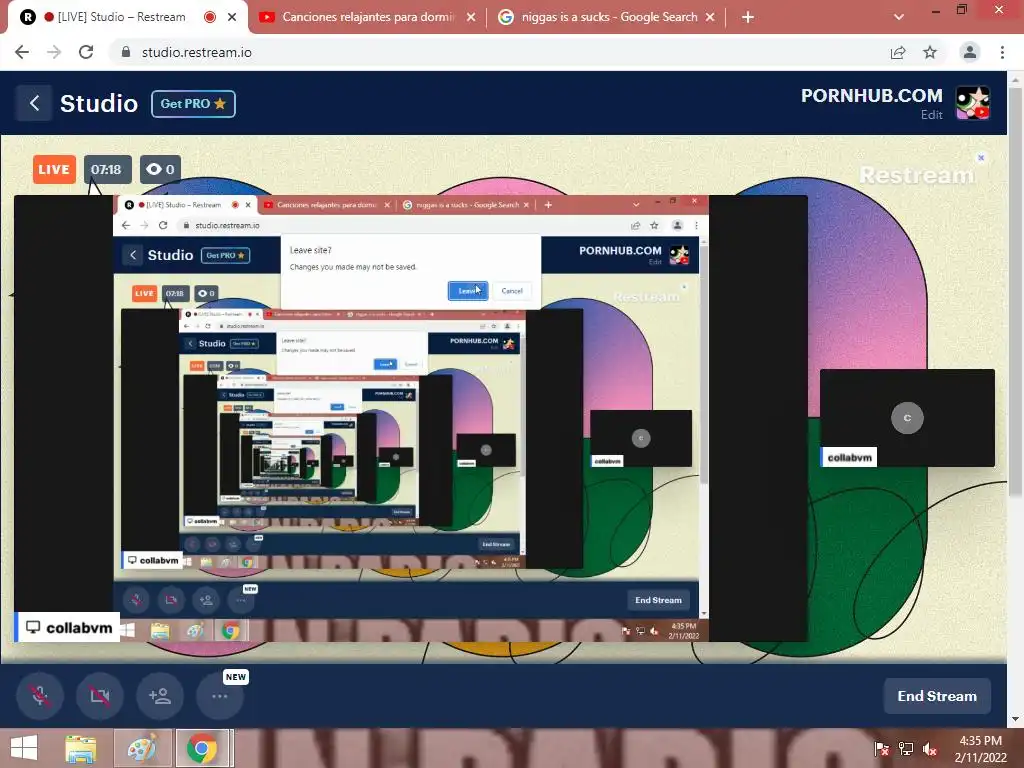Open Paint from the taskbar

coord(142,748)
